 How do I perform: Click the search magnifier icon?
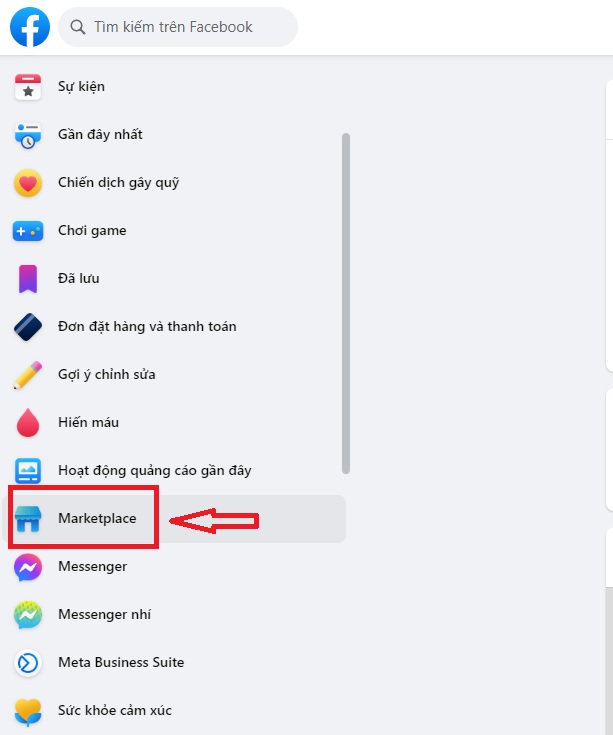point(77,27)
